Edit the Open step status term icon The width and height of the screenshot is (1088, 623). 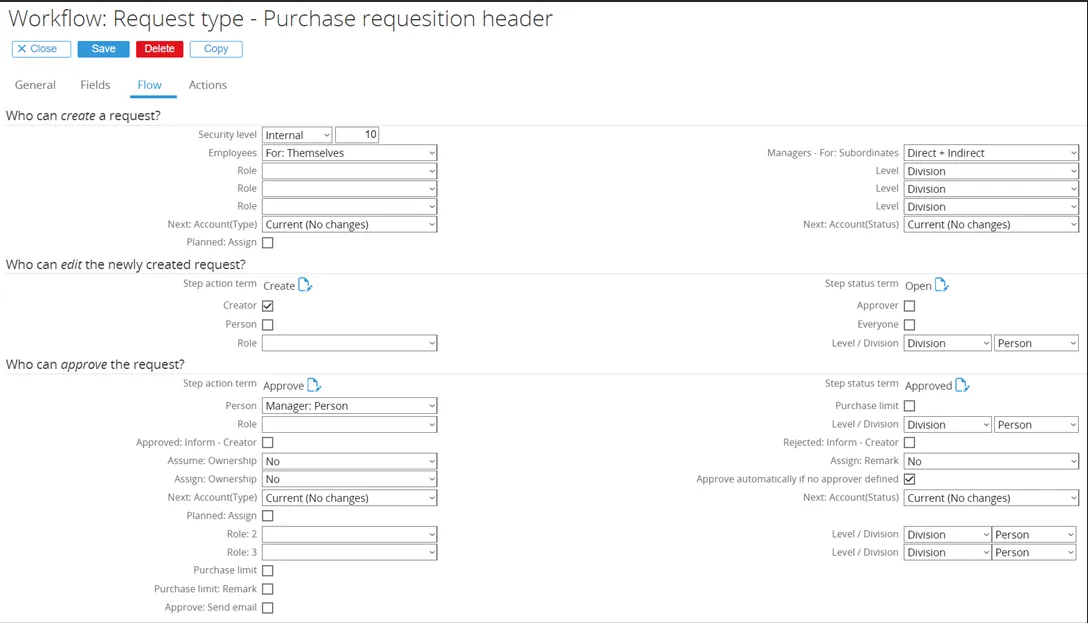pyautogui.click(x=941, y=285)
